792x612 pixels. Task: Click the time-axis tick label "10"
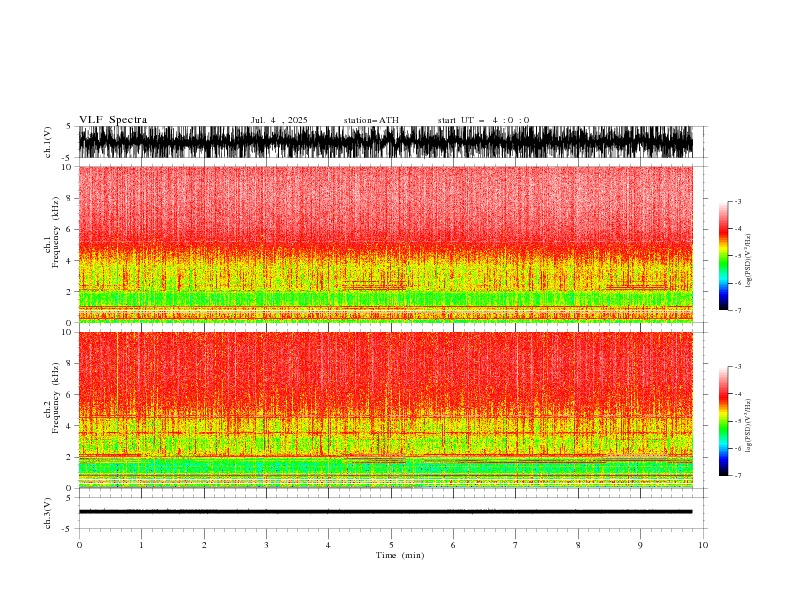(703, 545)
